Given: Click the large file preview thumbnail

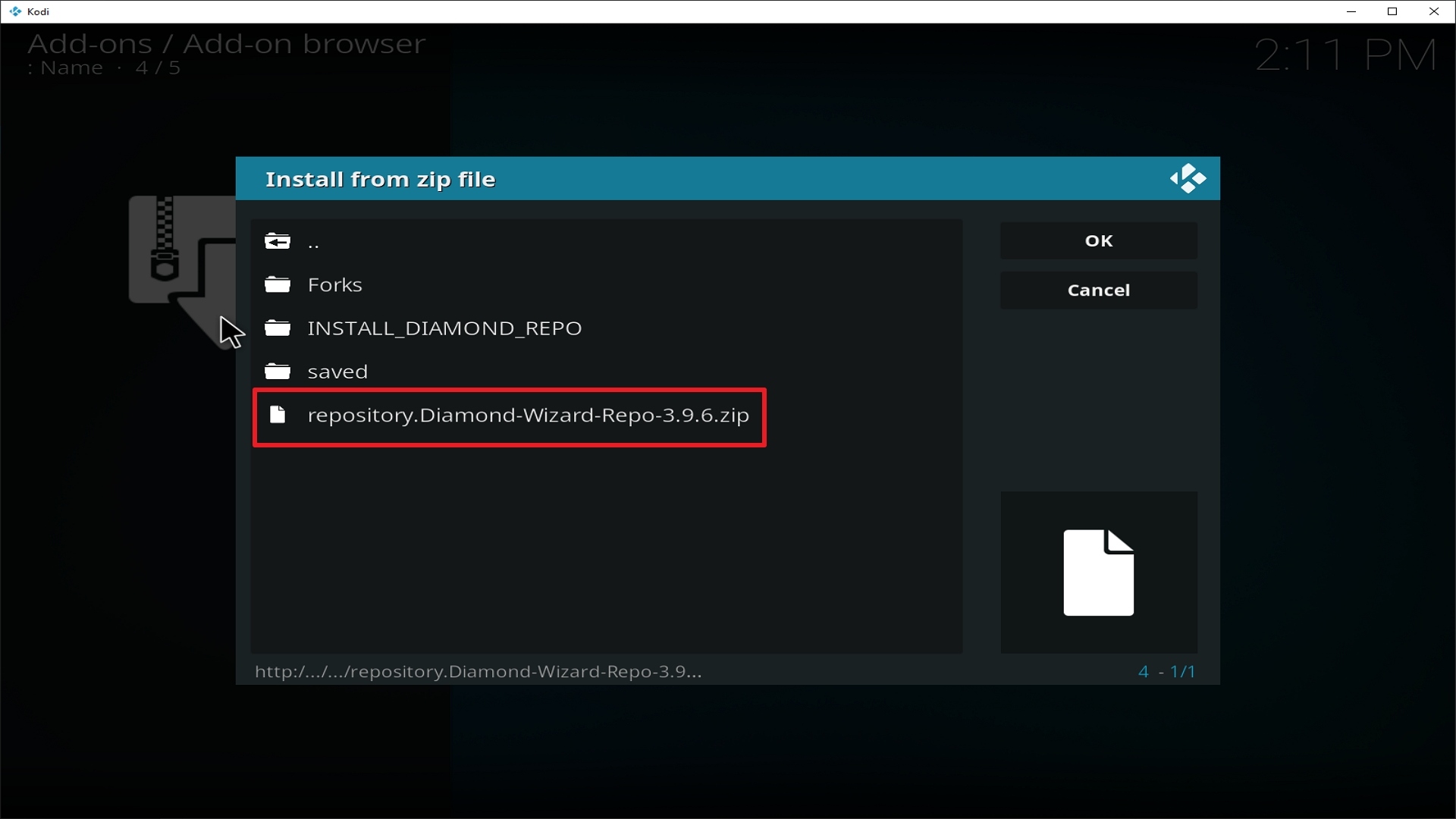Looking at the screenshot, I should (1099, 573).
